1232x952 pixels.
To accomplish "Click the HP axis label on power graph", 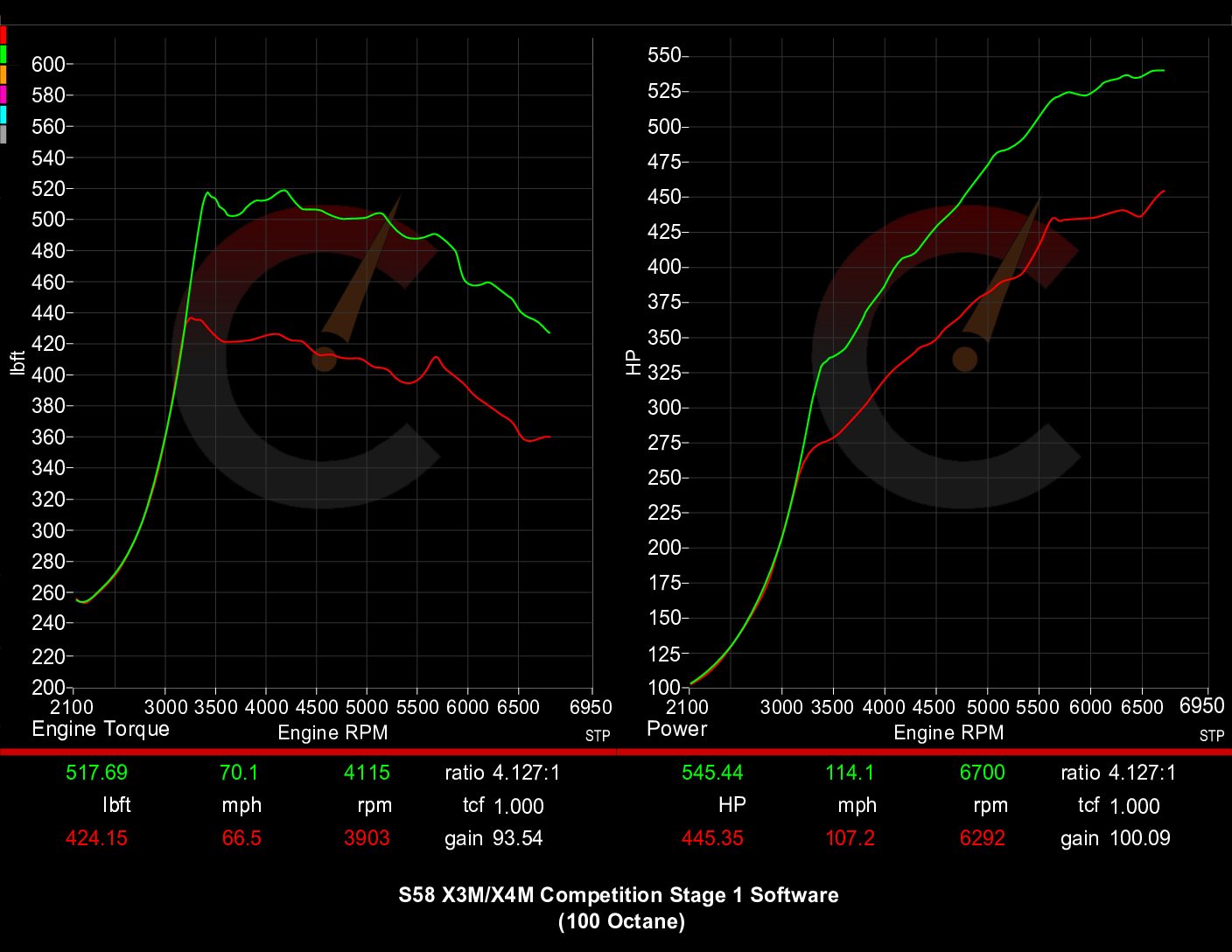I will pyautogui.click(x=633, y=362).
